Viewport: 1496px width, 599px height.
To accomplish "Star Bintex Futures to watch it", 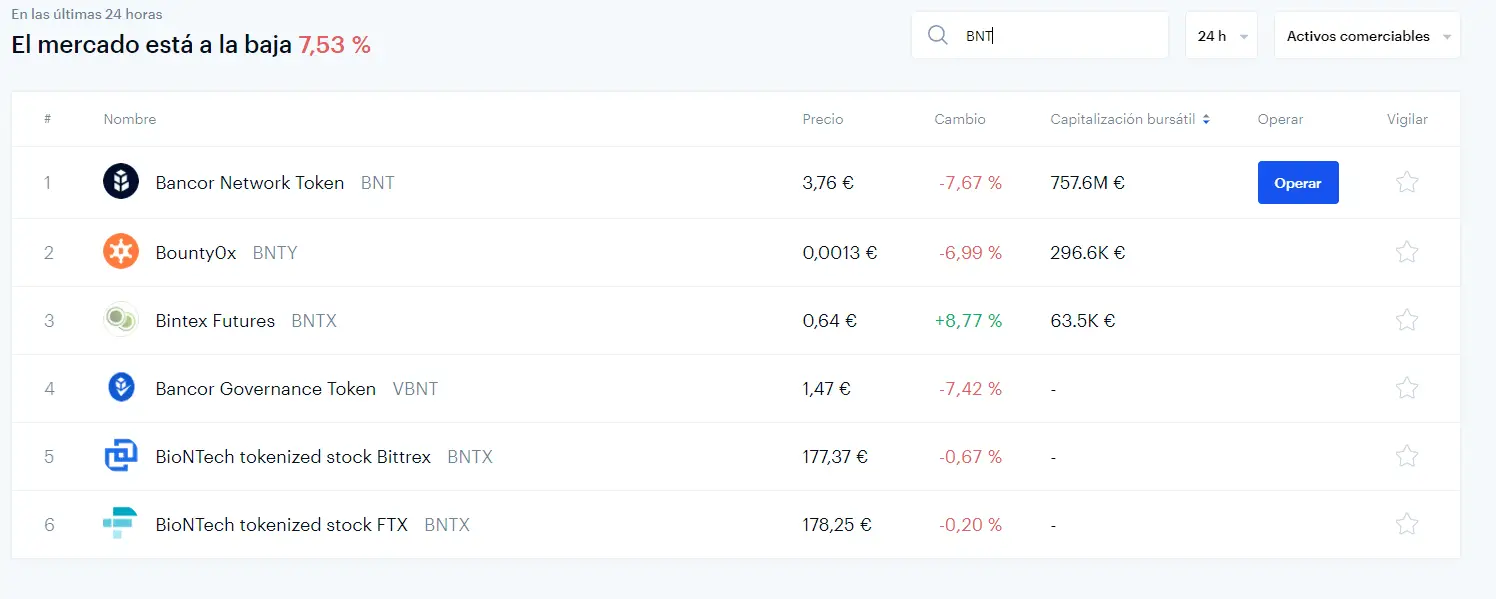I will (x=1407, y=320).
